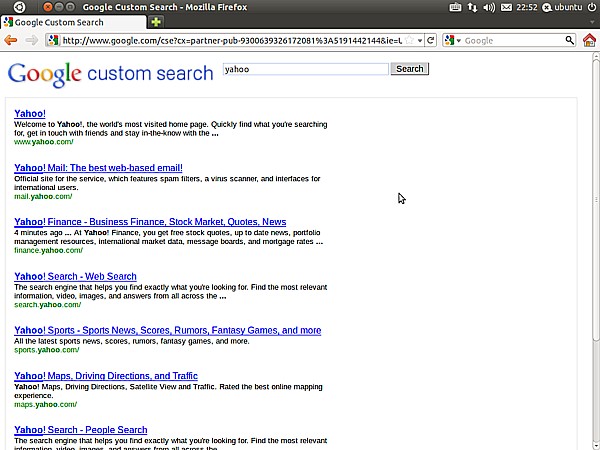Open the Ubuntu logo menu in the top panel

click(x=19, y=7)
